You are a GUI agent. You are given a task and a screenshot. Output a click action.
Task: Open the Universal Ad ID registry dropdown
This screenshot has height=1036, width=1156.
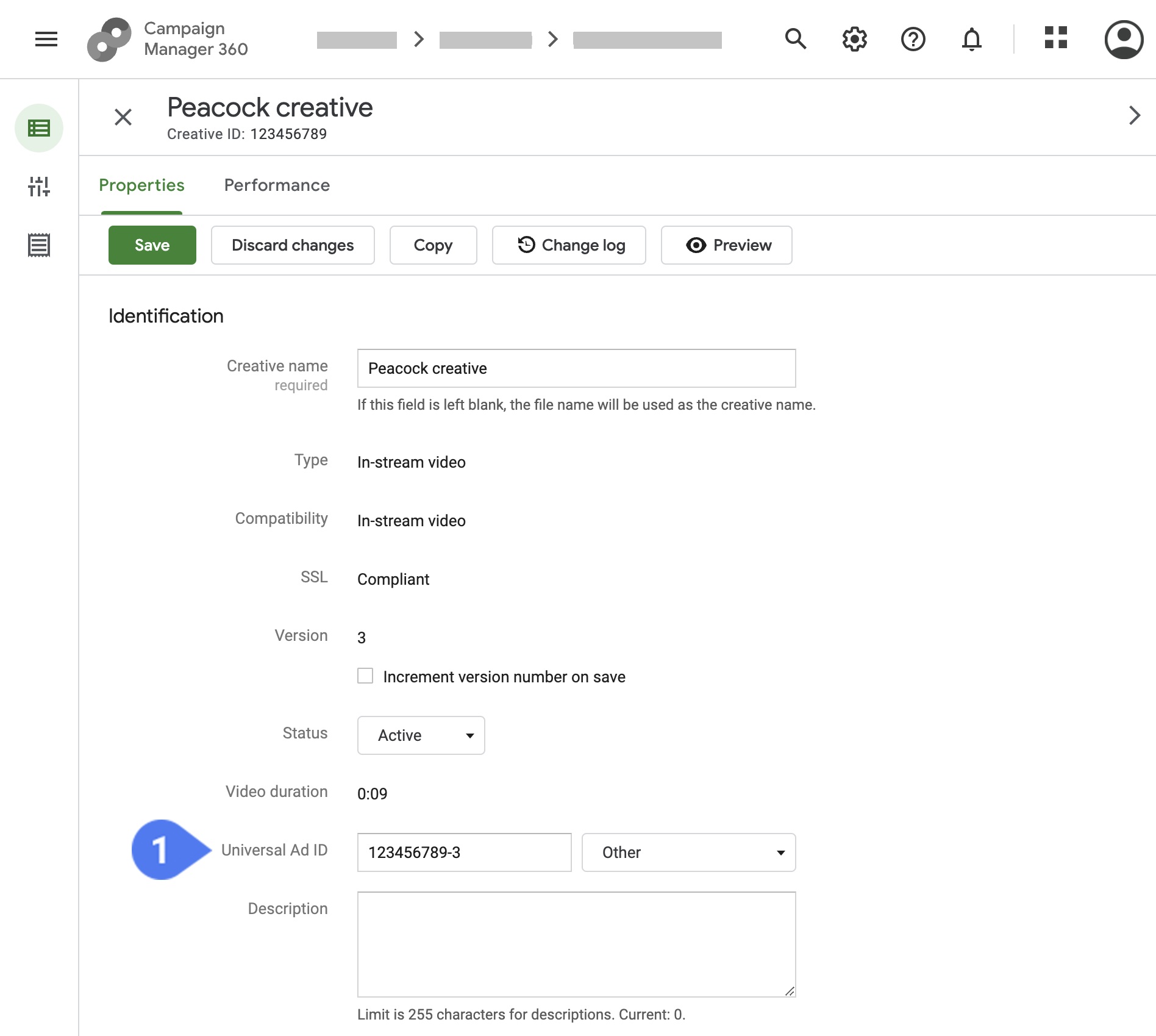[689, 852]
